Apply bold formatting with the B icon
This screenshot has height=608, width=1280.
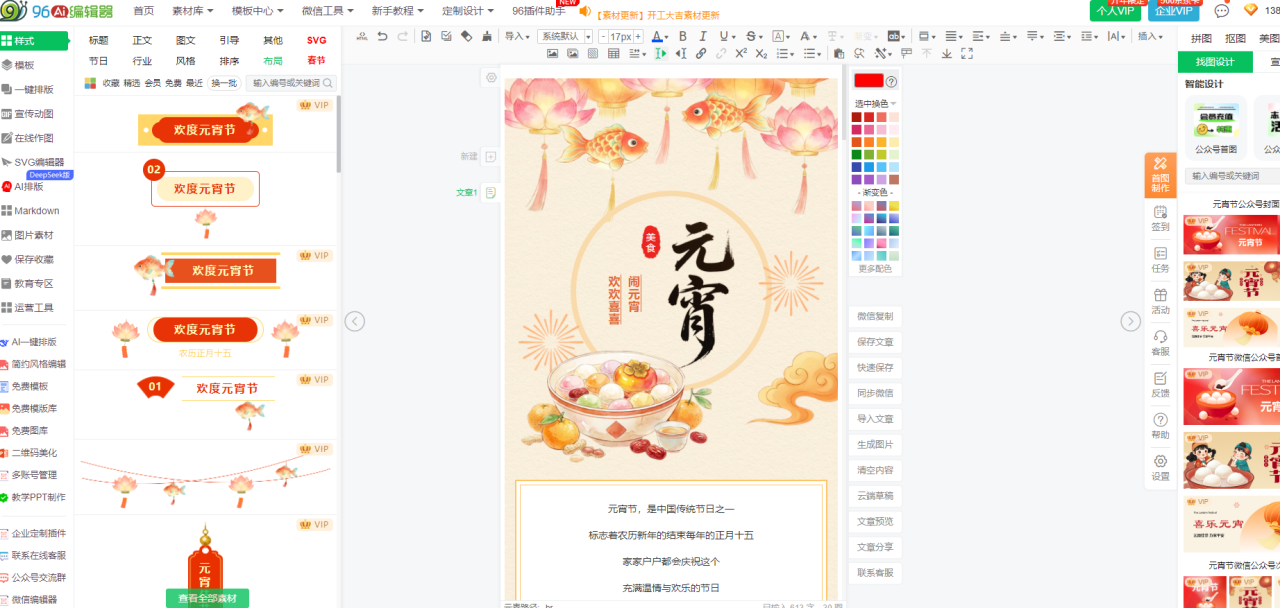pyautogui.click(x=683, y=37)
